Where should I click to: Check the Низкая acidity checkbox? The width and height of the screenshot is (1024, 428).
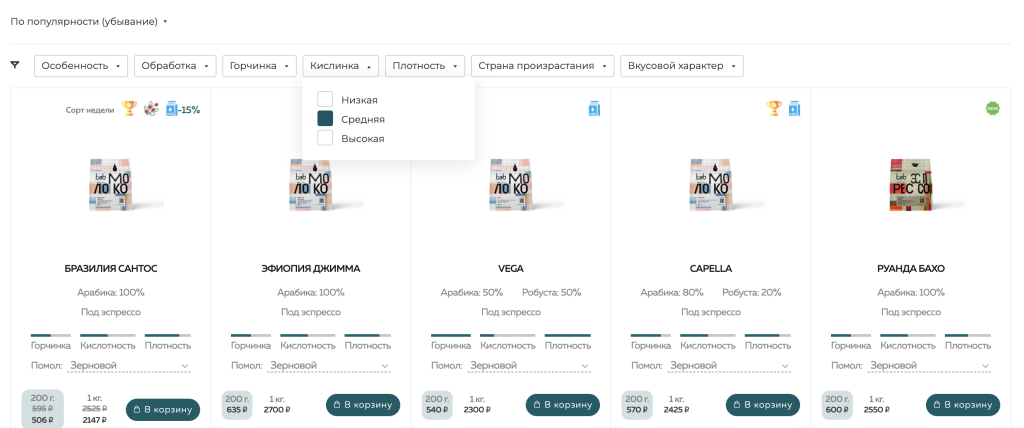coord(325,99)
